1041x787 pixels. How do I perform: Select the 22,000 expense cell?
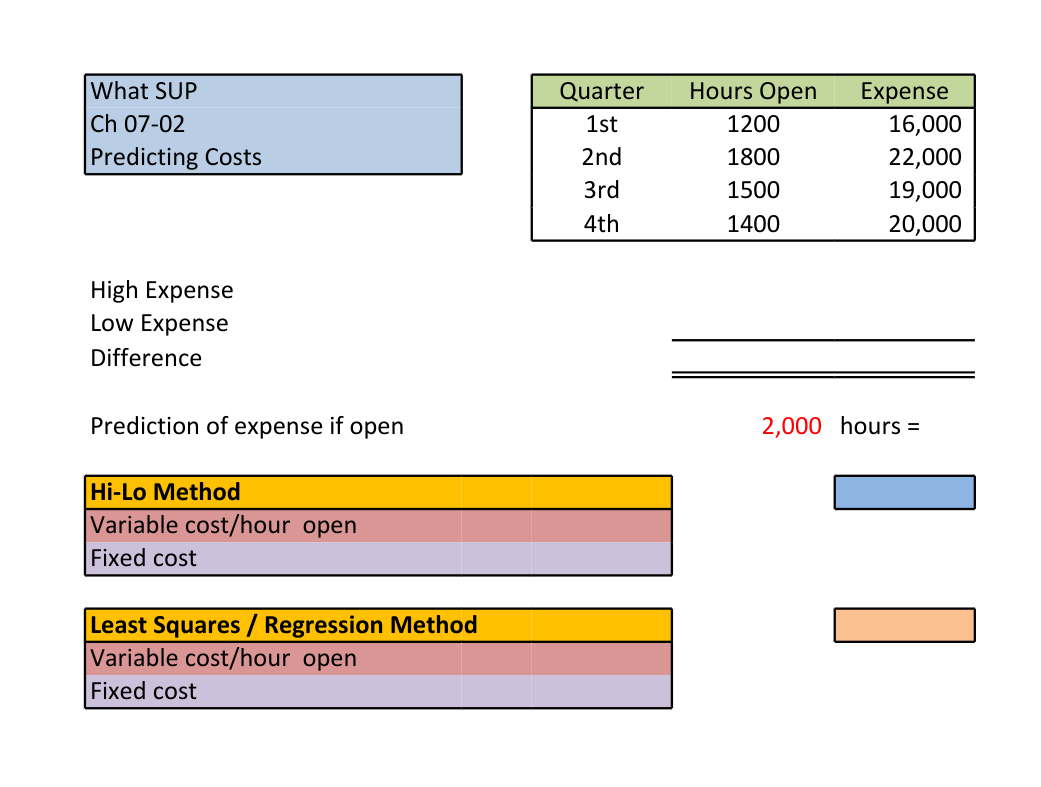click(904, 157)
